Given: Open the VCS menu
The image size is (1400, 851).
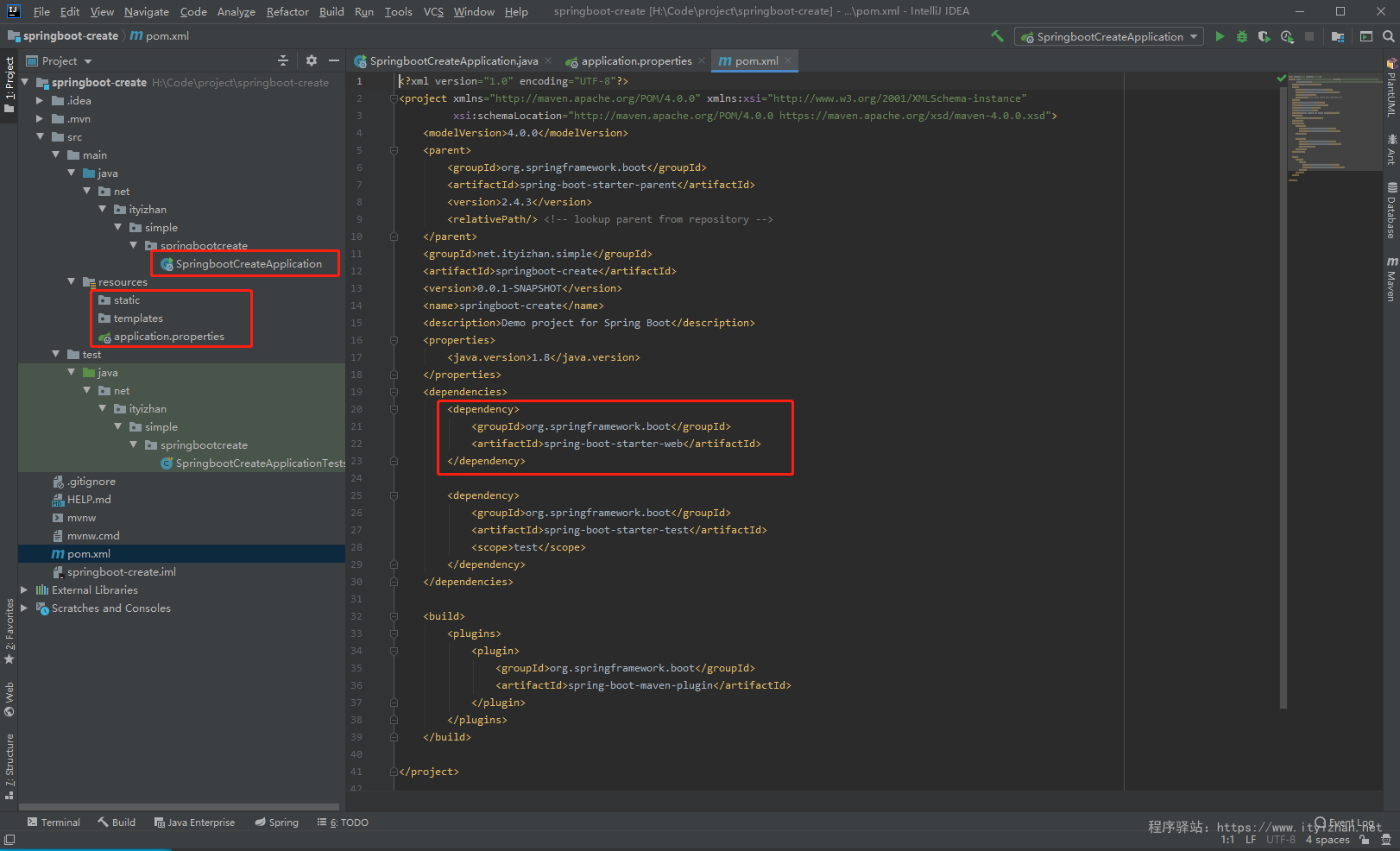Looking at the screenshot, I should tap(433, 11).
